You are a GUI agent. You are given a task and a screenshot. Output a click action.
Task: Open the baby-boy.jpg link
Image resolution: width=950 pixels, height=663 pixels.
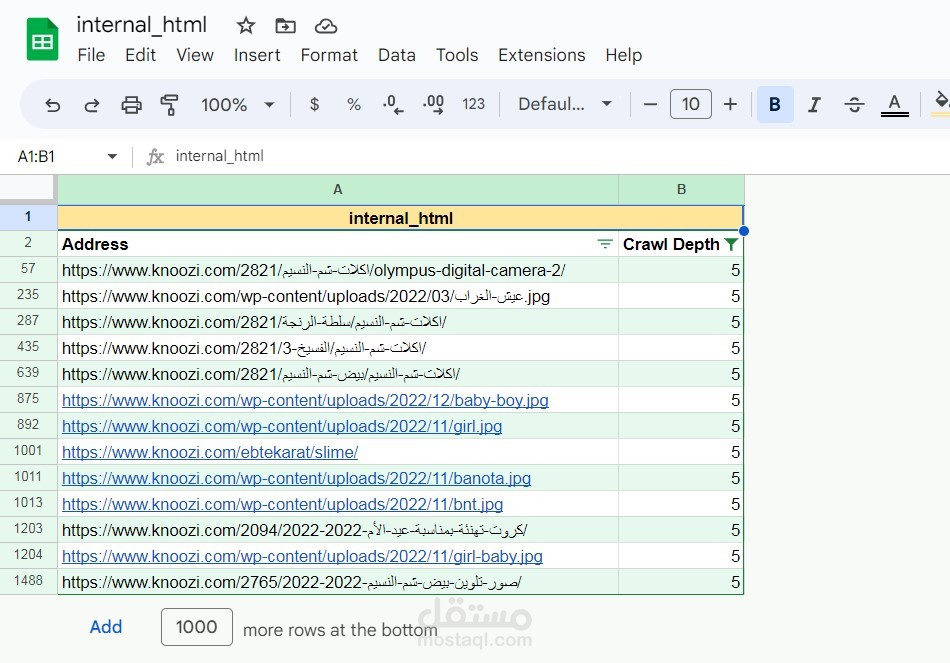pos(305,400)
